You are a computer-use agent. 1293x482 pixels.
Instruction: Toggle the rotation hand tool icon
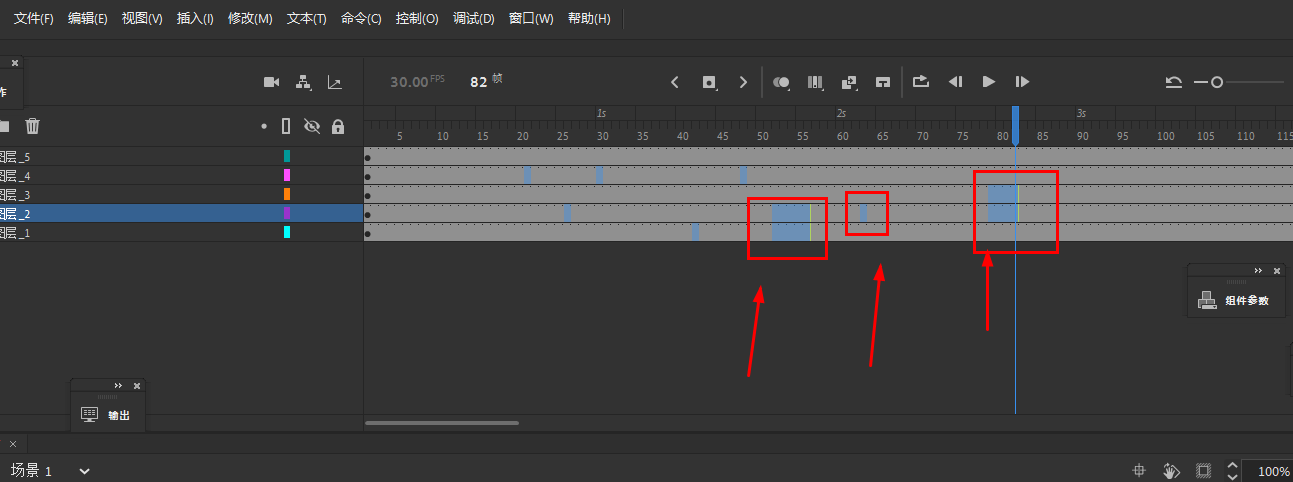(1171, 471)
